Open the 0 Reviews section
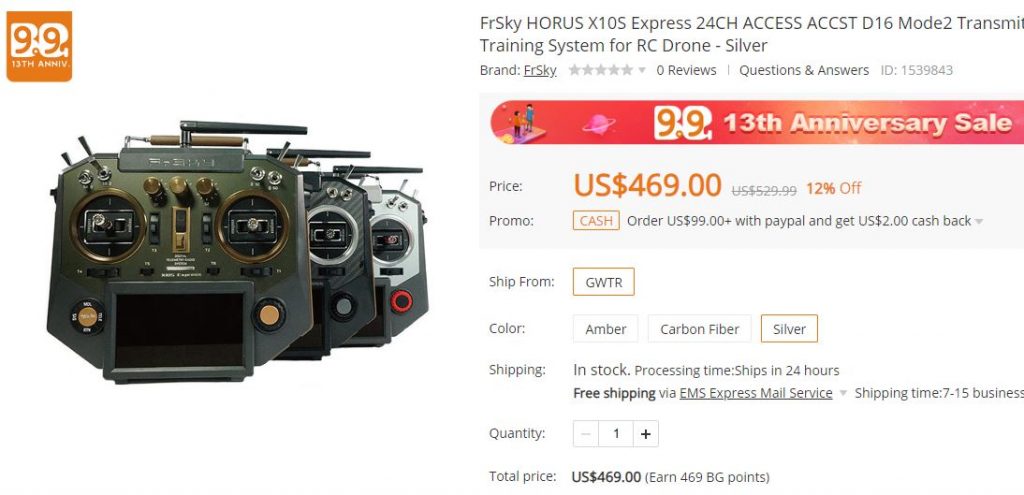This screenshot has height=495, width=1024. tap(686, 70)
